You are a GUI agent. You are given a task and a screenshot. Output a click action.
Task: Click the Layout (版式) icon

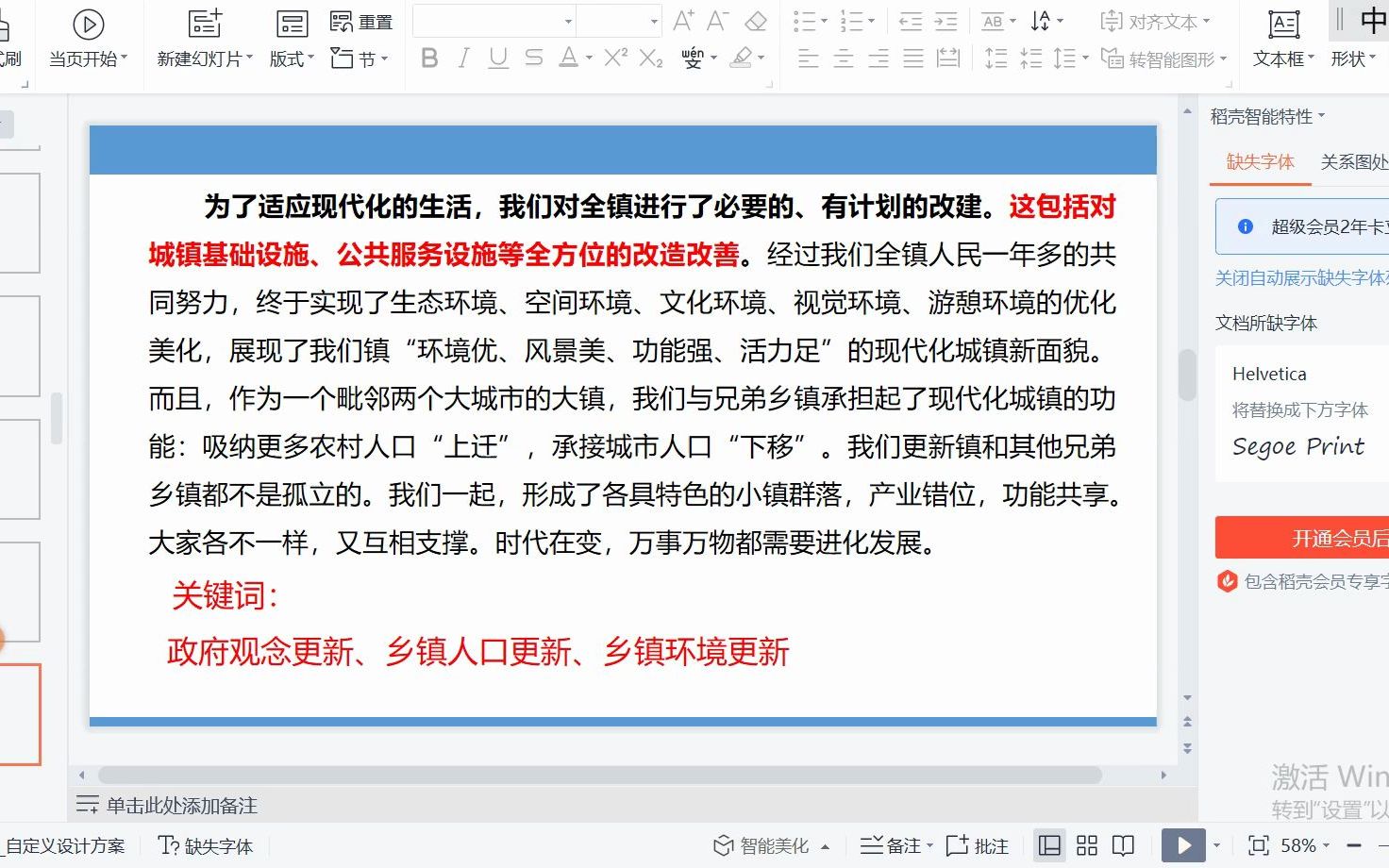click(x=292, y=24)
